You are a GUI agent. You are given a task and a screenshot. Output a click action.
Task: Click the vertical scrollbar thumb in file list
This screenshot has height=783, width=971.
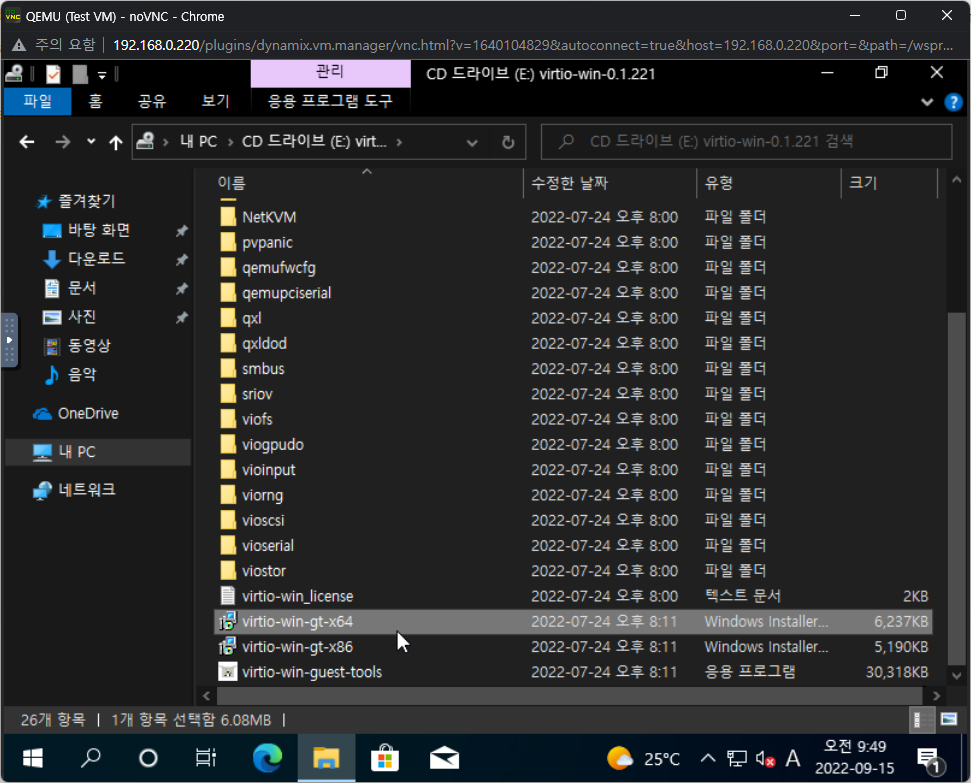(x=956, y=489)
